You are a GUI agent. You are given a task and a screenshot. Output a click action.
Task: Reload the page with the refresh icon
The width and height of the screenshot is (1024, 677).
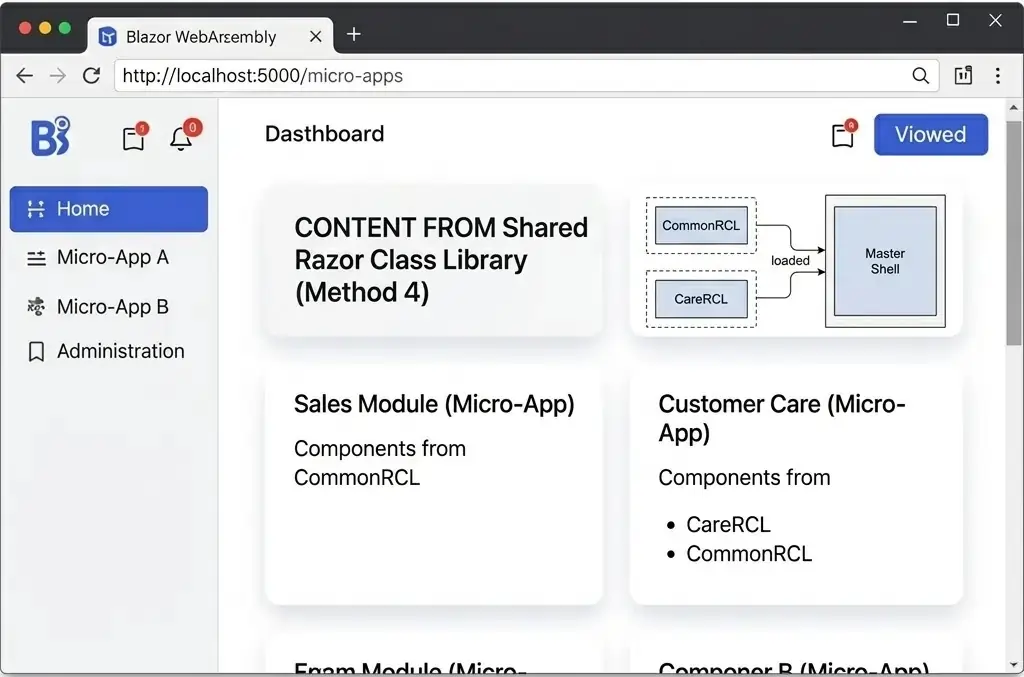[91, 76]
